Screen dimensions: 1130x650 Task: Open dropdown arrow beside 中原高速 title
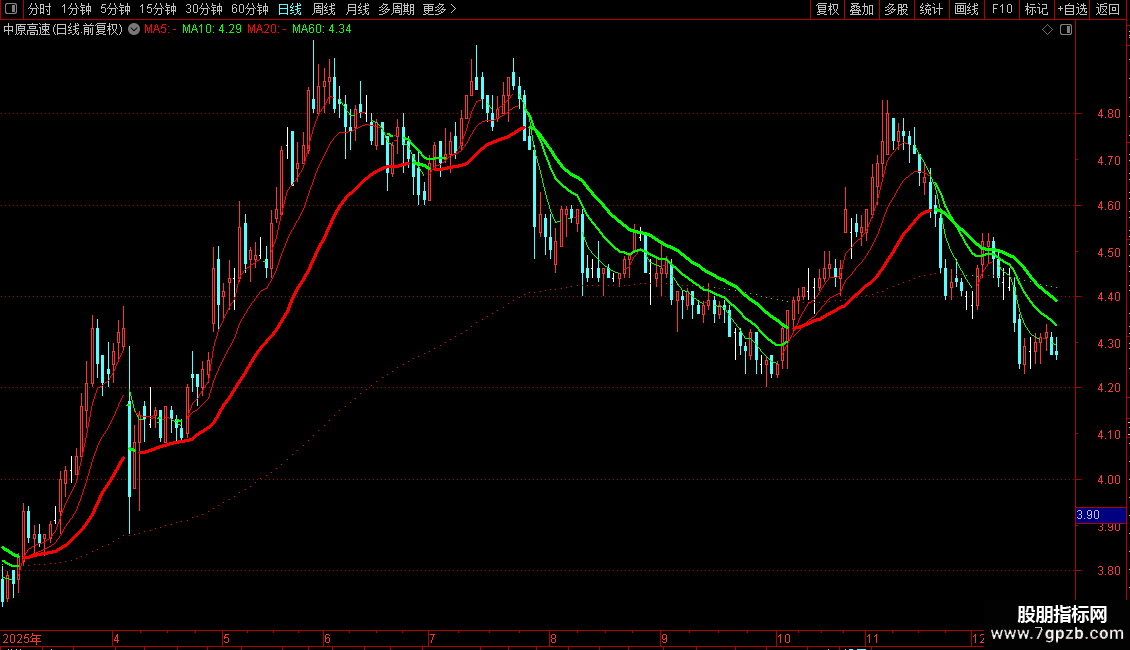134,29
